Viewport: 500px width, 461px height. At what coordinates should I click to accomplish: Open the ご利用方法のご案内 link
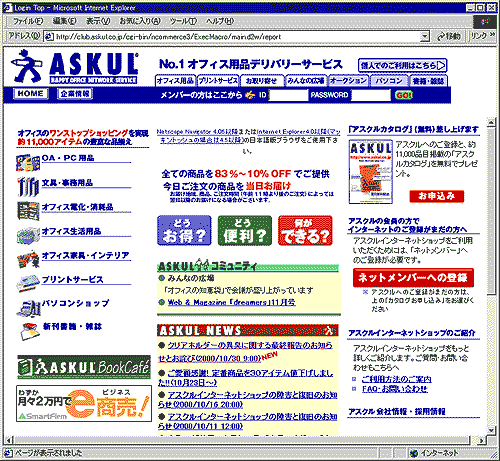[x=396, y=379]
